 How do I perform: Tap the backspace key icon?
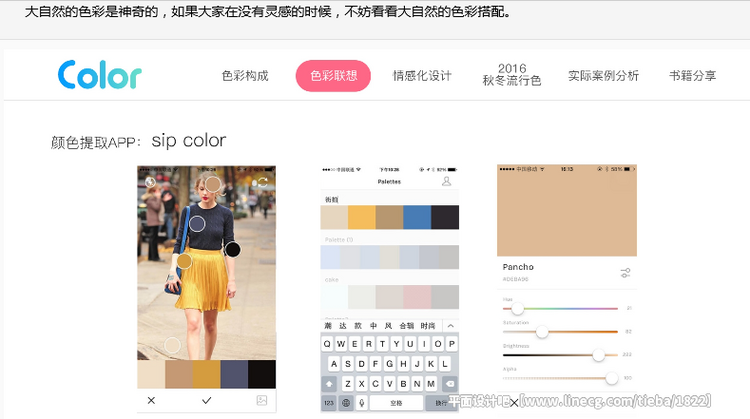450,384
